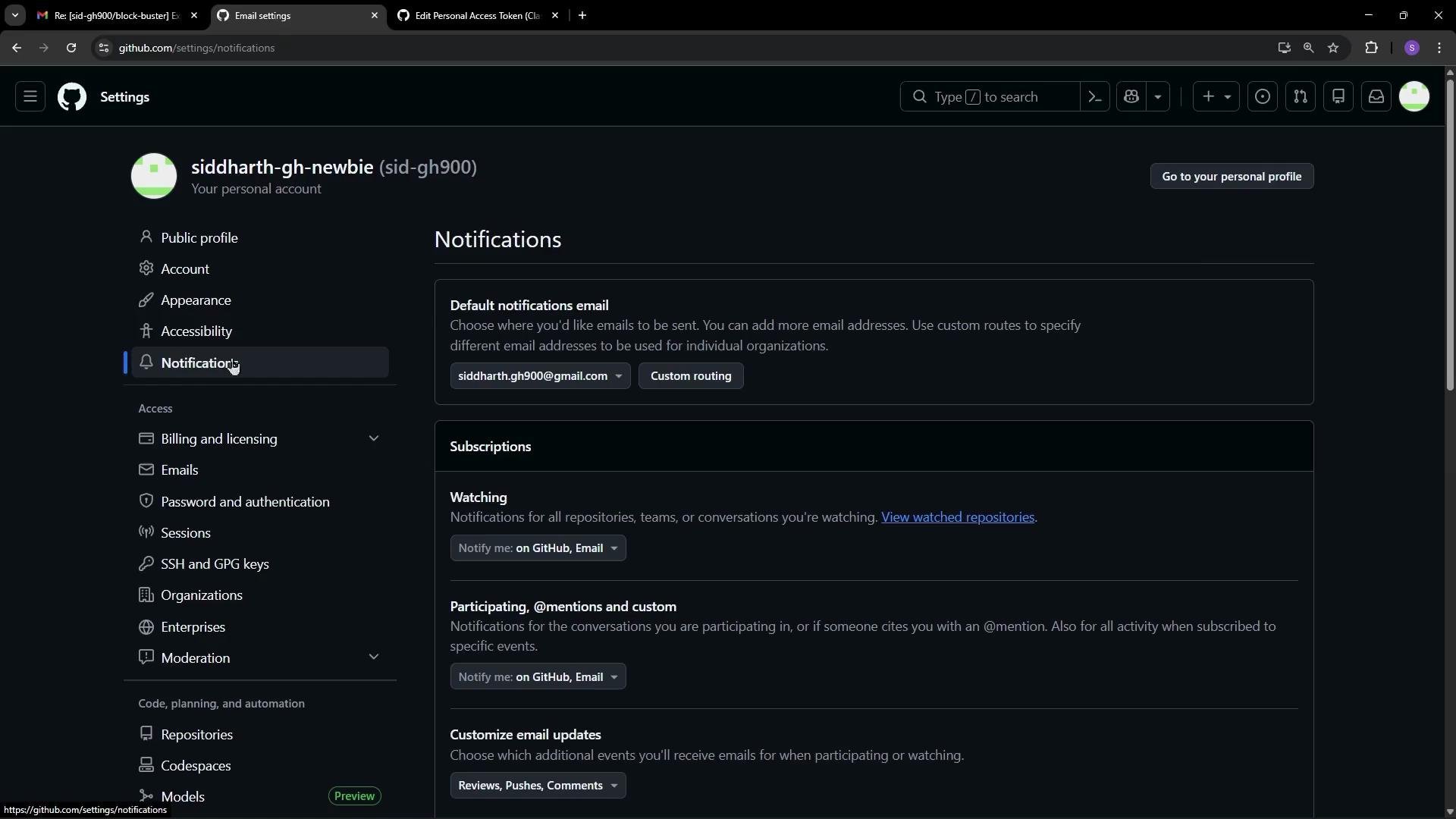This screenshot has width=1456, height=819.
Task: Click install app icon in address bar
Action: [1284, 48]
